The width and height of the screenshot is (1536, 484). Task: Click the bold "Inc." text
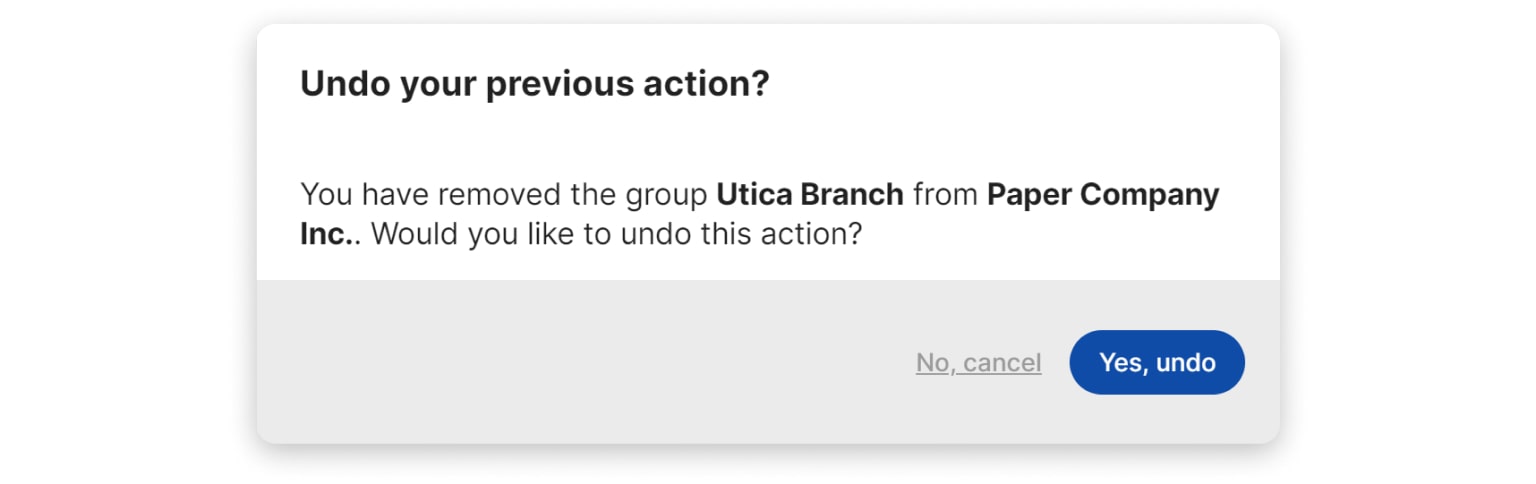click(x=321, y=237)
